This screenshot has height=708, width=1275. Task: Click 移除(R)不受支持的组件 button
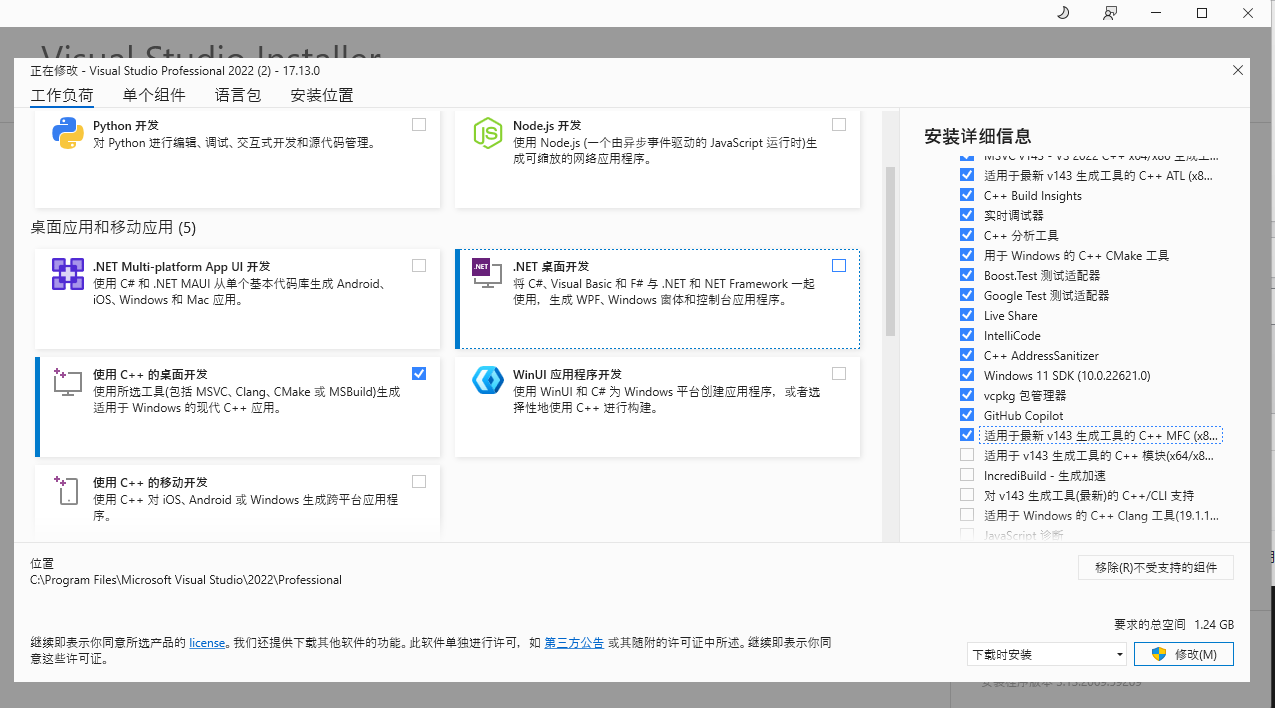(1155, 567)
